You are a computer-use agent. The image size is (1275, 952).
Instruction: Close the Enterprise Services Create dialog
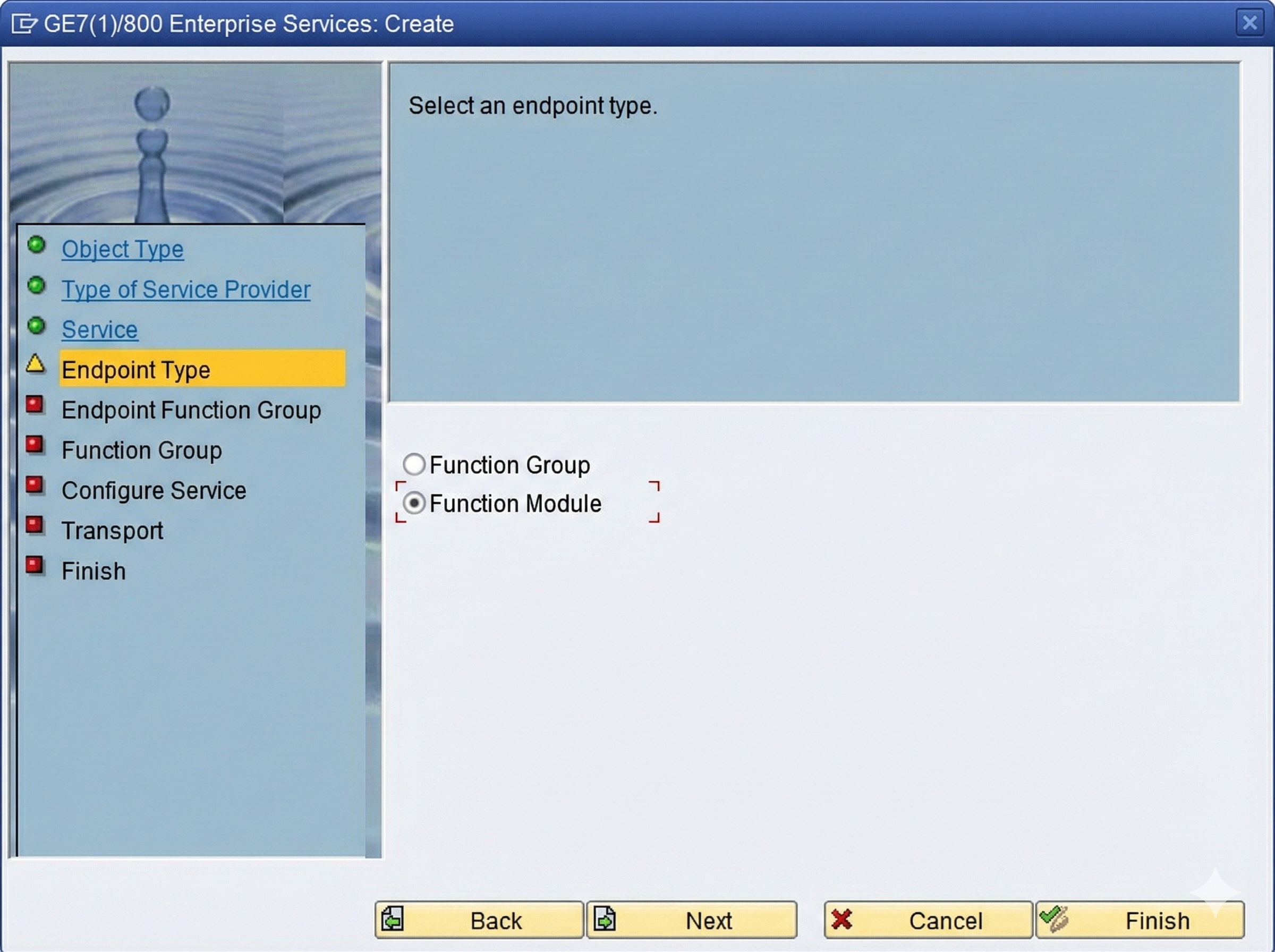click(1249, 23)
